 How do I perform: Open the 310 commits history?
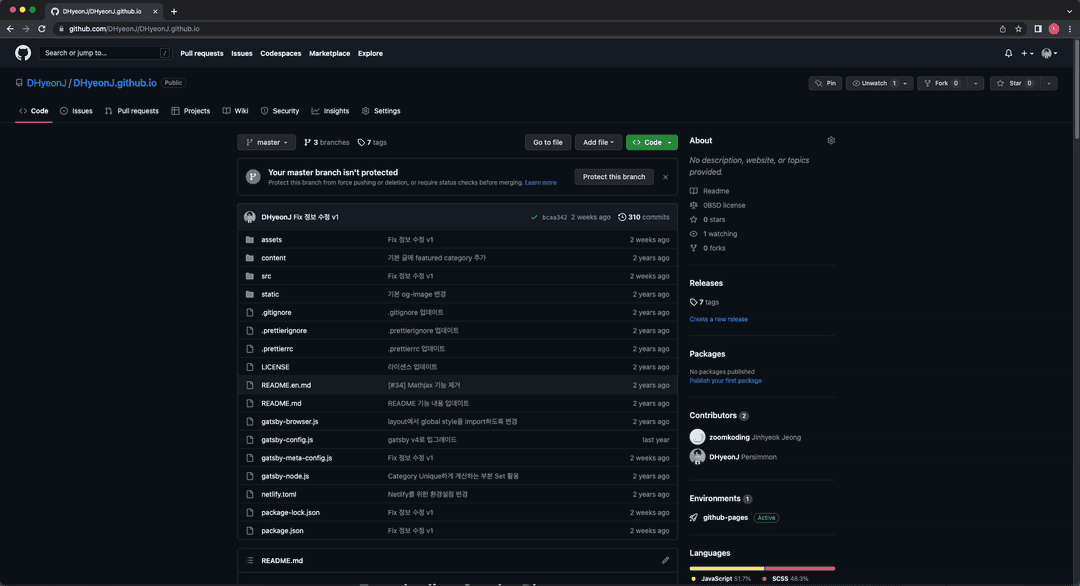pos(643,217)
